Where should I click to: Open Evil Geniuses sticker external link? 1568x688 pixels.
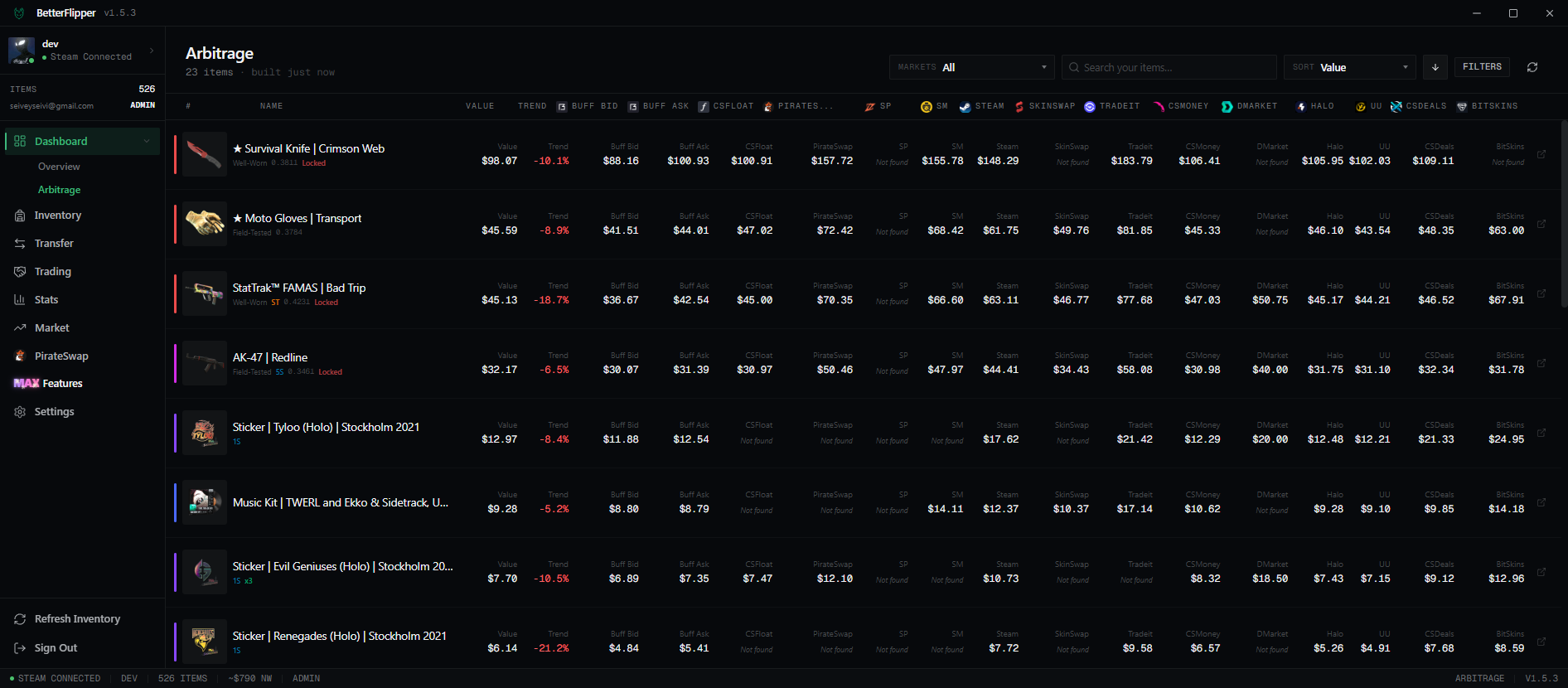[1541, 572]
